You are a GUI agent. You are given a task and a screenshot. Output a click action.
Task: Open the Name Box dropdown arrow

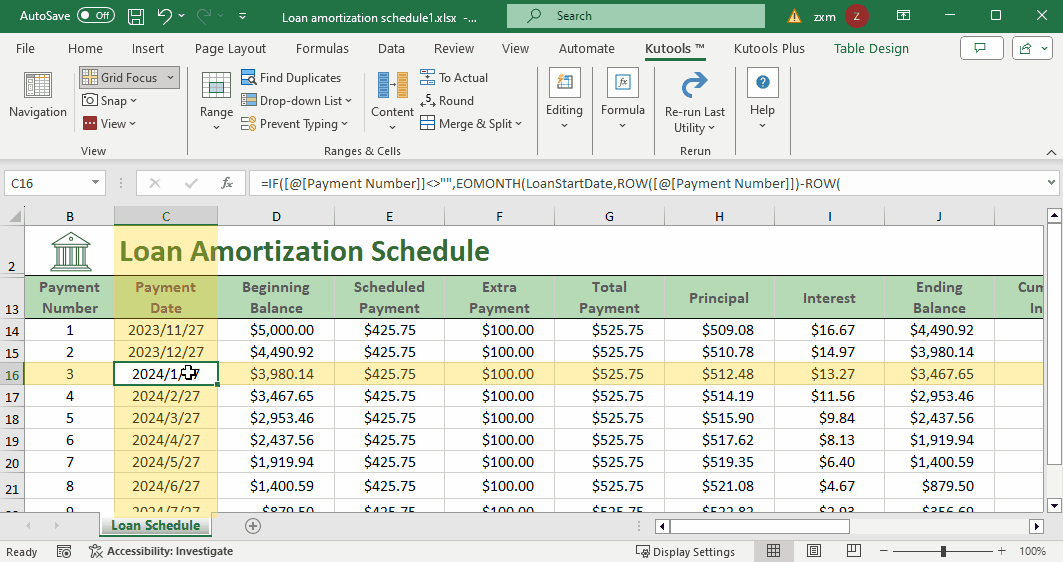[x=96, y=182]
